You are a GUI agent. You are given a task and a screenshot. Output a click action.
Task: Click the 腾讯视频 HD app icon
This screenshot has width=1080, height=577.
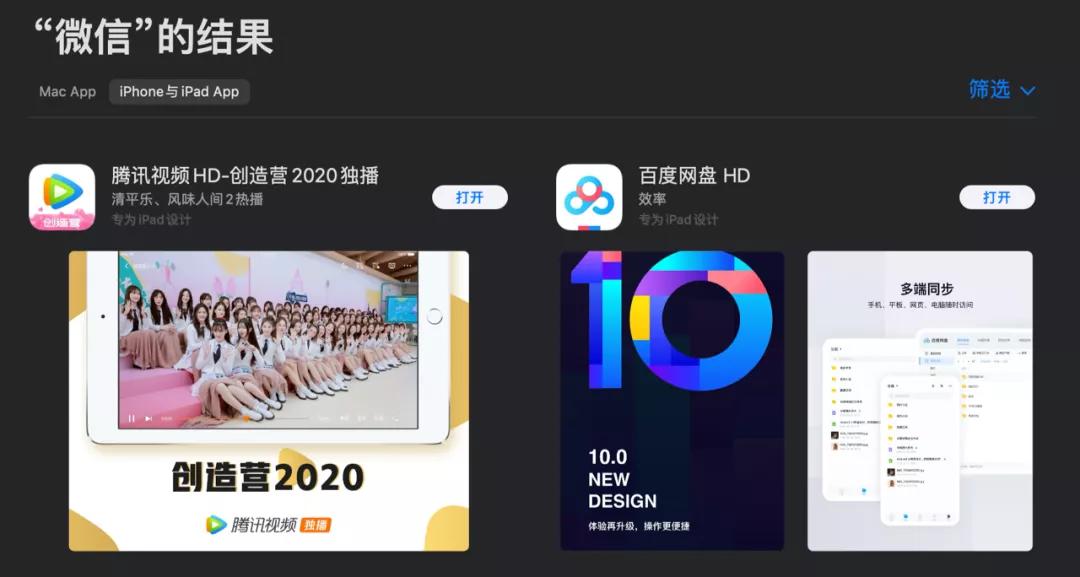click(62, 197)
